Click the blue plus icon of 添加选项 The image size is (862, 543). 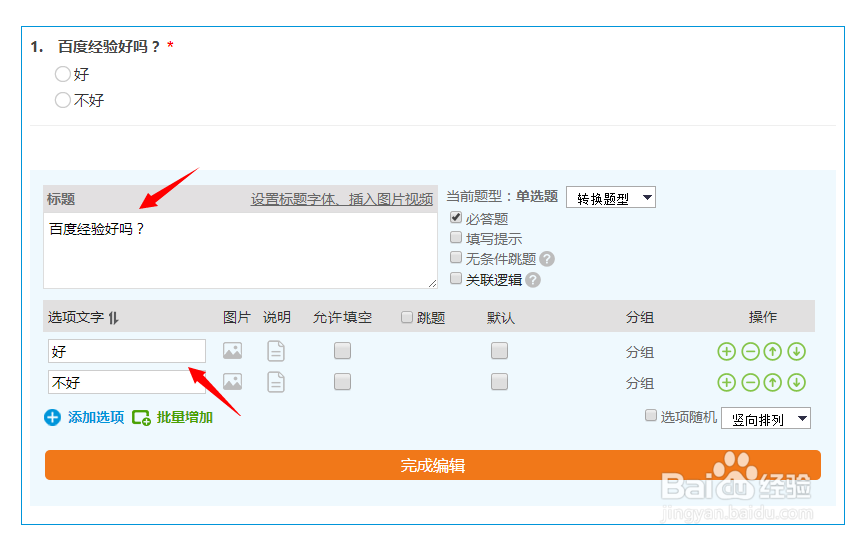(52, 418)
